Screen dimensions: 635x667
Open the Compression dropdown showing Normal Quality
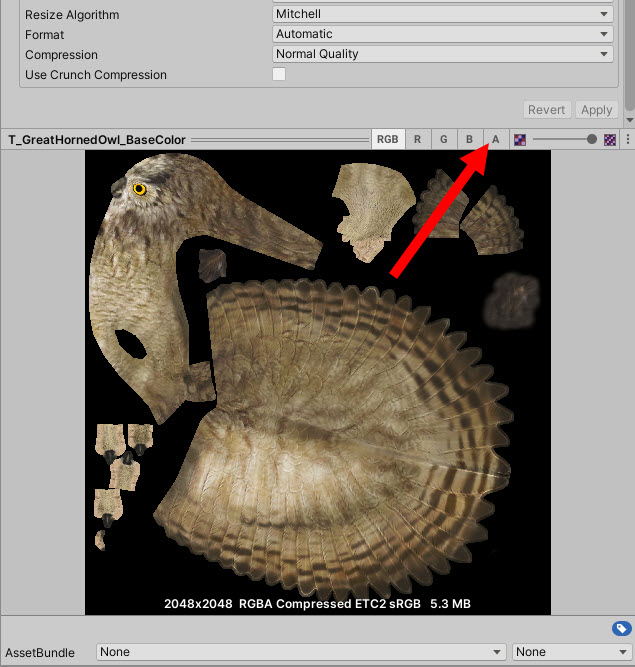coord(442,54)
